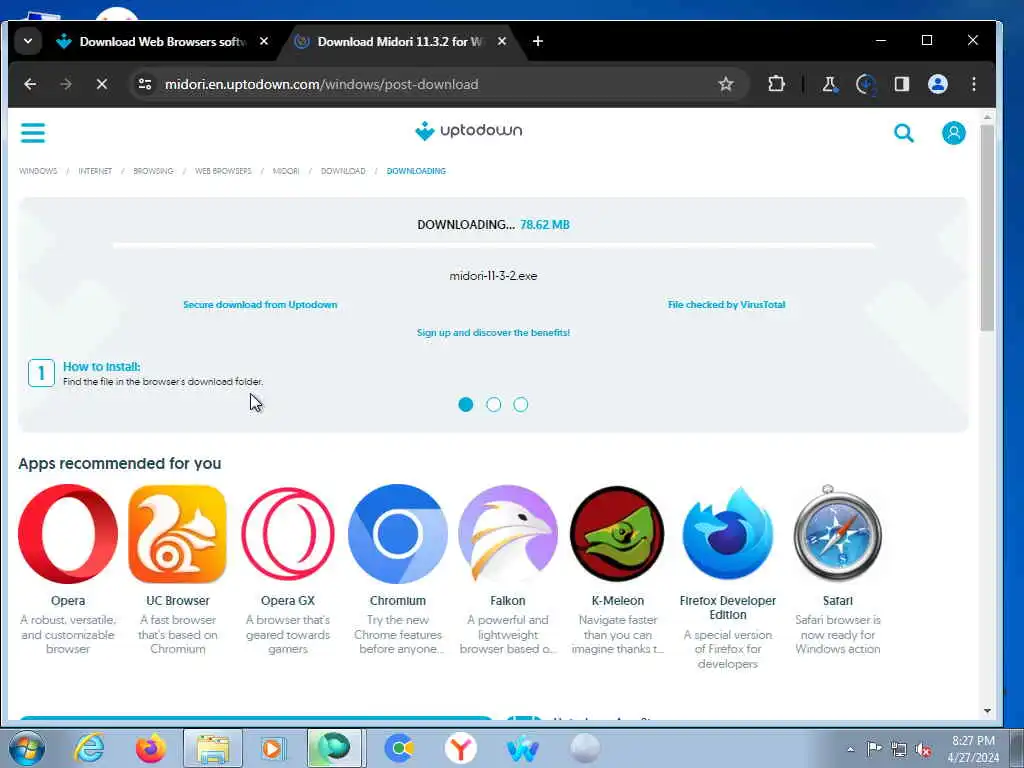Click the Uptodown logo
This screenshot has height=768, width=1024.
(468, 131)
